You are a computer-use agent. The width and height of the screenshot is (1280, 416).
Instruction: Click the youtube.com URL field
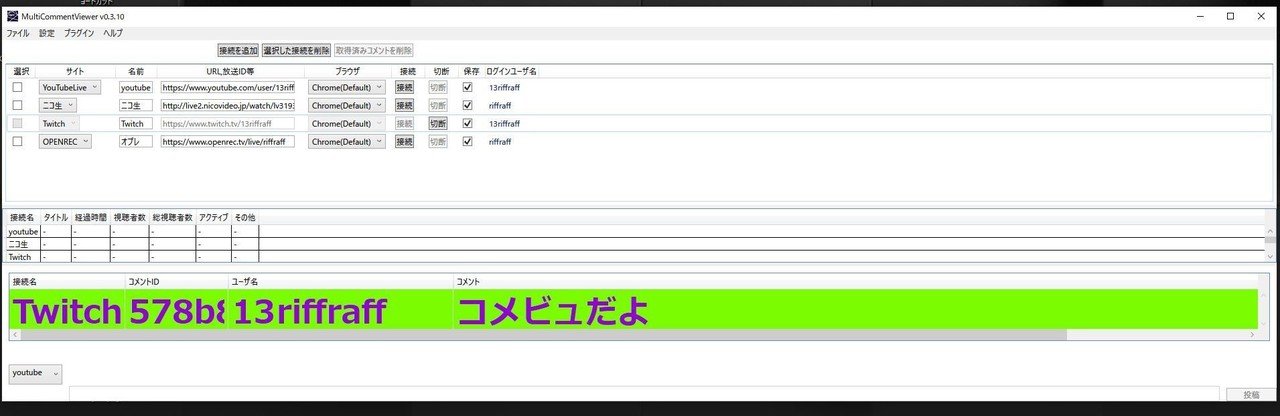227,87
